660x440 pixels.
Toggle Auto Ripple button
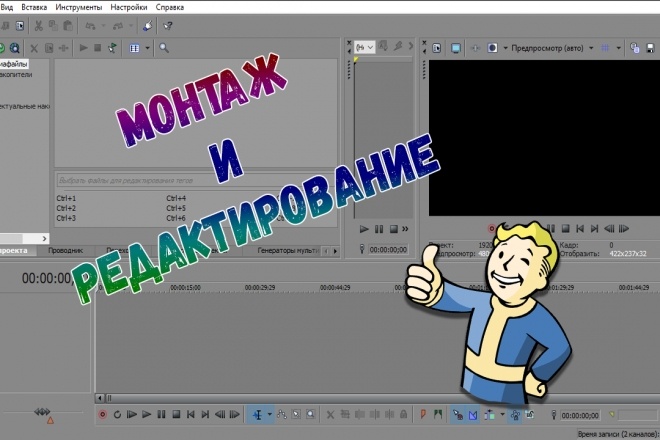(x=489, y=415)
